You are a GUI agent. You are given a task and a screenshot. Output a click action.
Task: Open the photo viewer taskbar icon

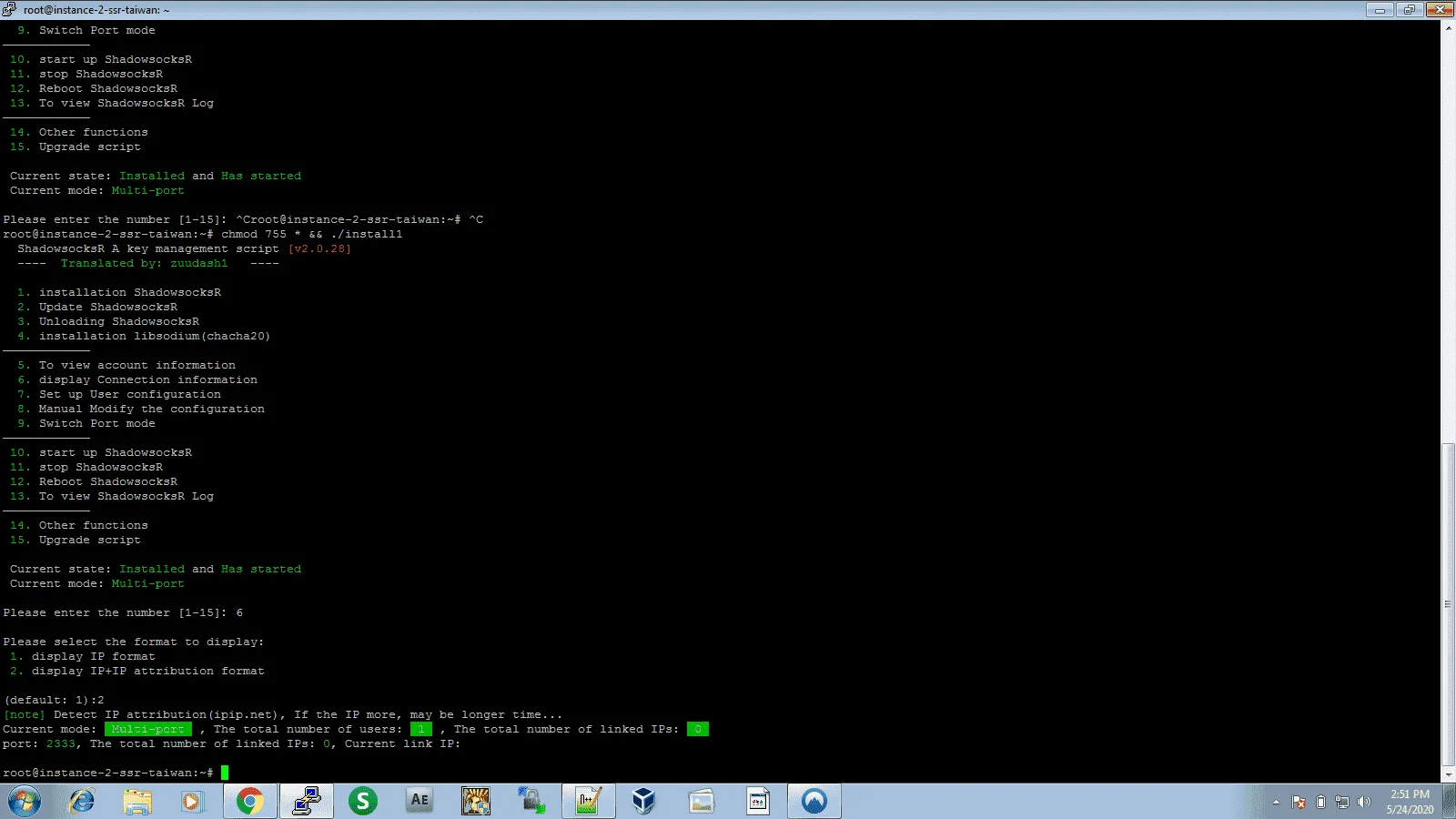tap(702, 802)
